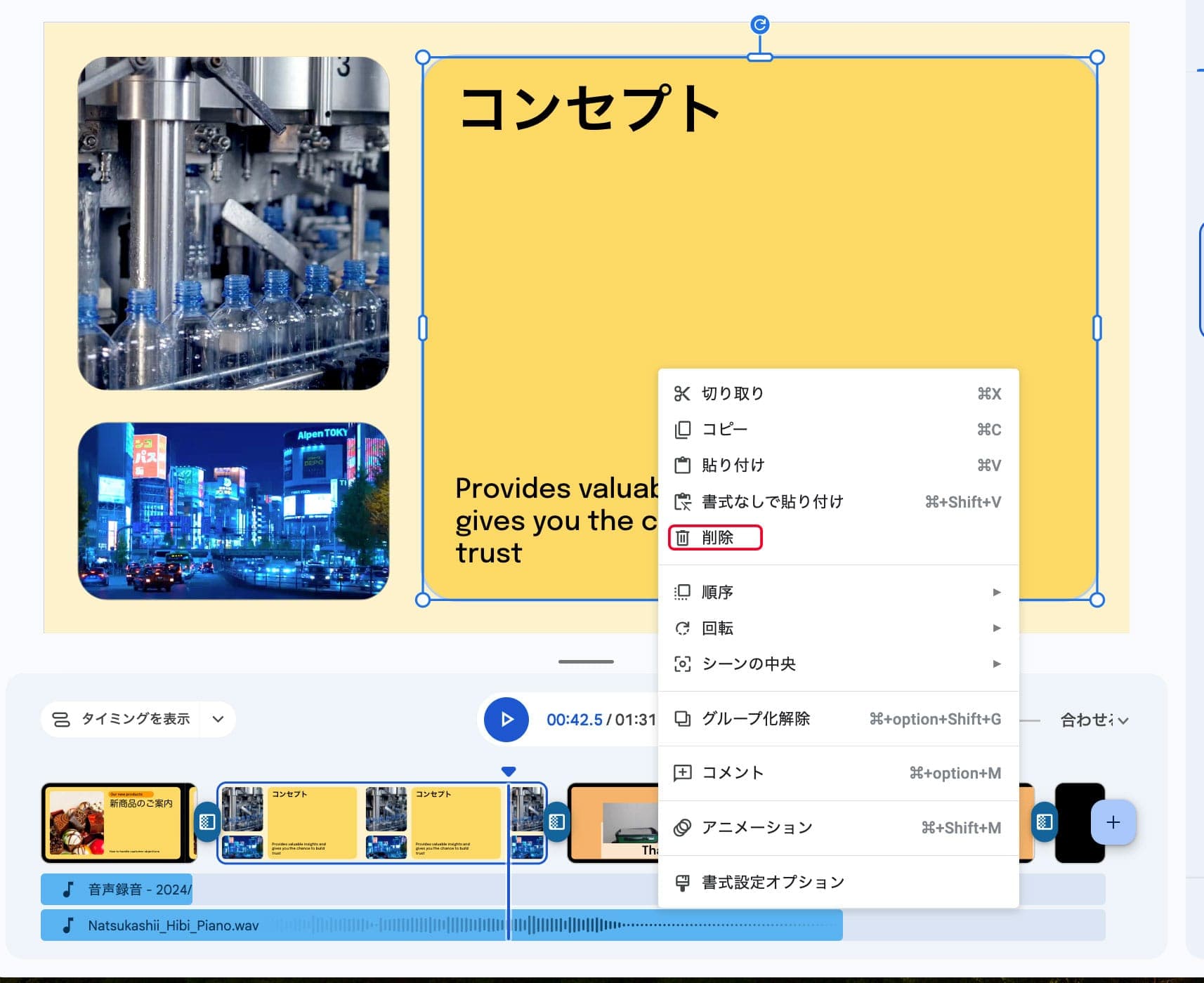Select the 新商品のご案内 scene thumbnail
This screenshot has height=983, width=1204.
118,822
